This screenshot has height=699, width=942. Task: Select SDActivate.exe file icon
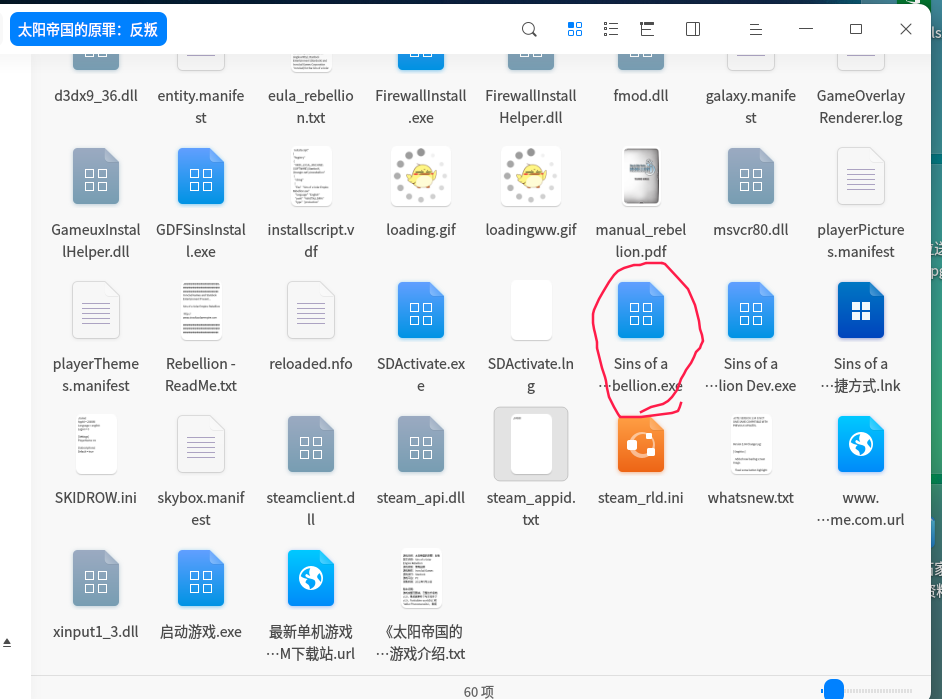coord(421,310)
